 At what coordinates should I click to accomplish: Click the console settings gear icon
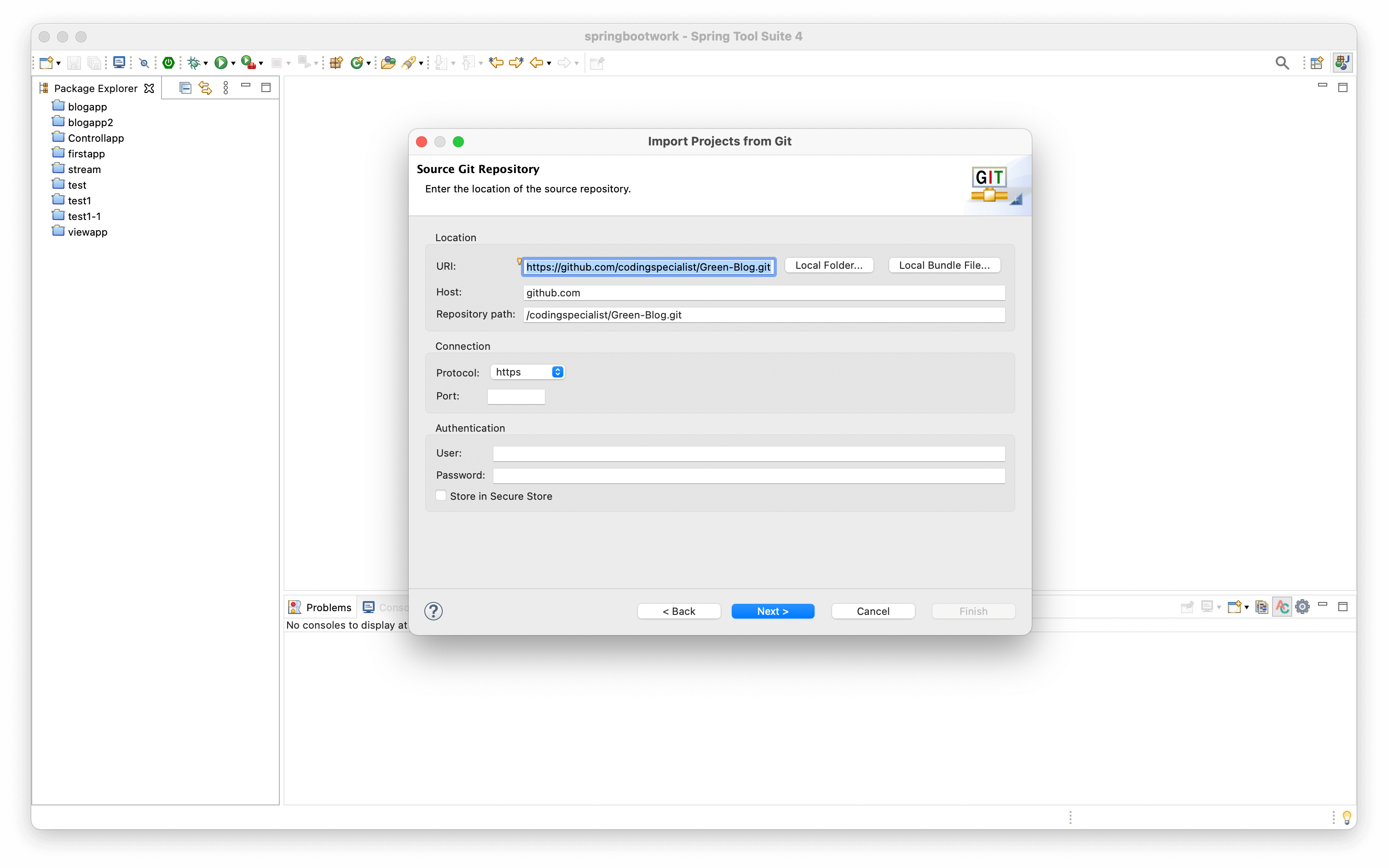coord(1302,607)
